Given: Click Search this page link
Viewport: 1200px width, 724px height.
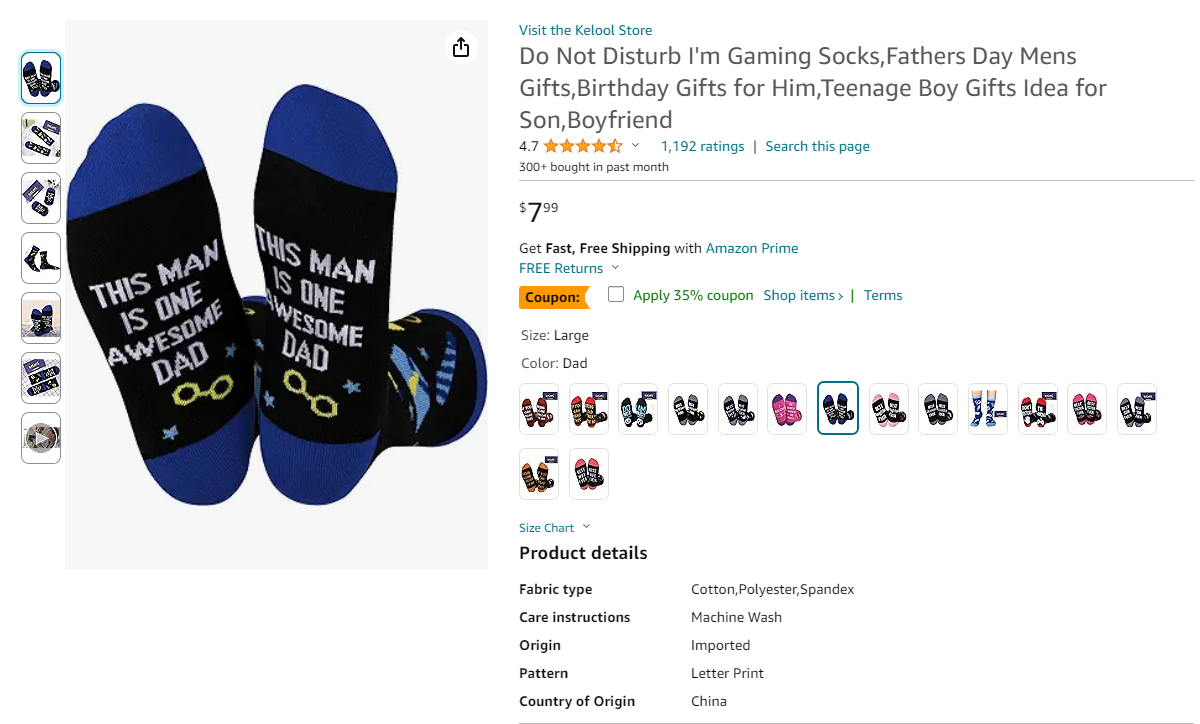Looking at the screenshot, I should (817, 146).
